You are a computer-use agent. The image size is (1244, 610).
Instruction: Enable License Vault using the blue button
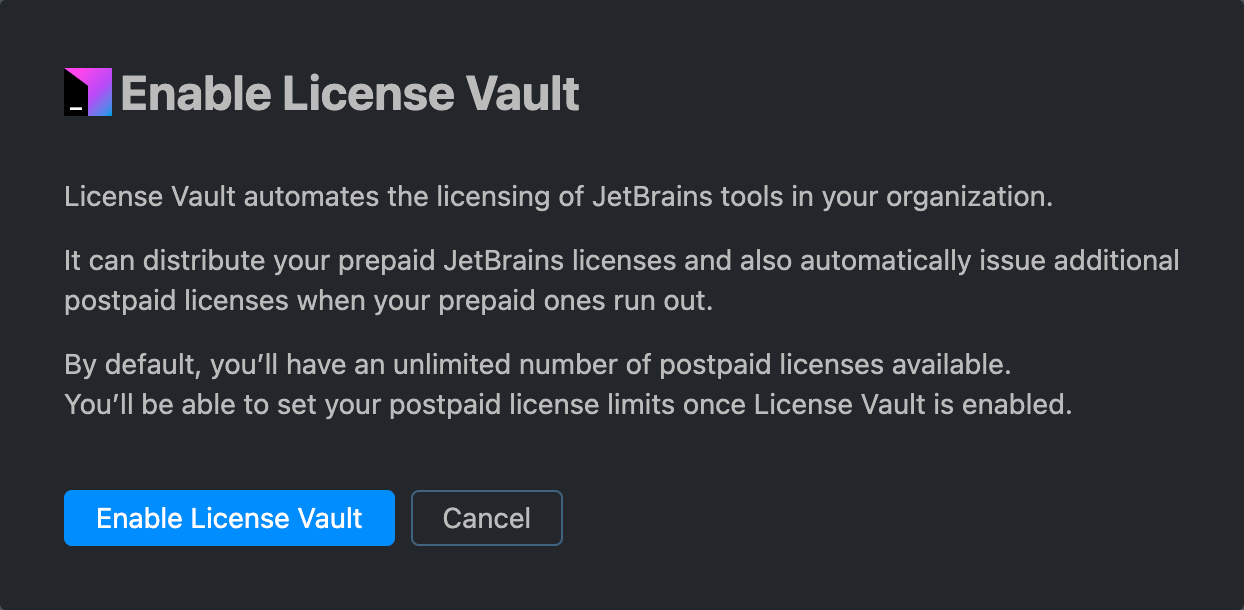click(229, 518)
